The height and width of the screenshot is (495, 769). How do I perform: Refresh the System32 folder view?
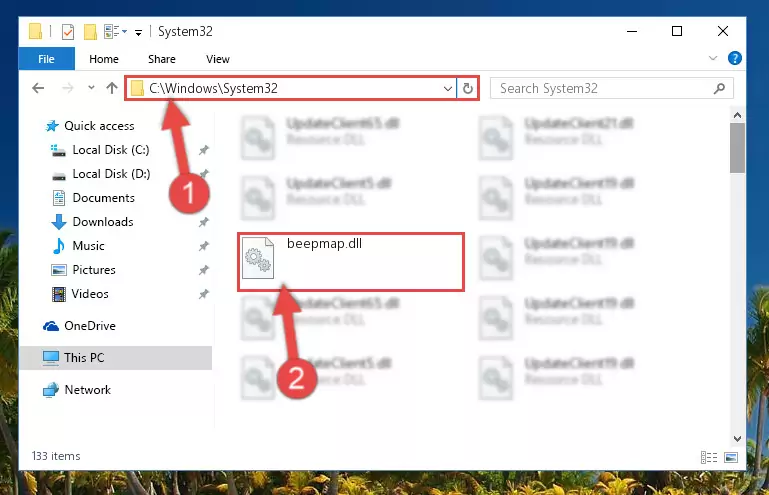(x=467, y=88)
